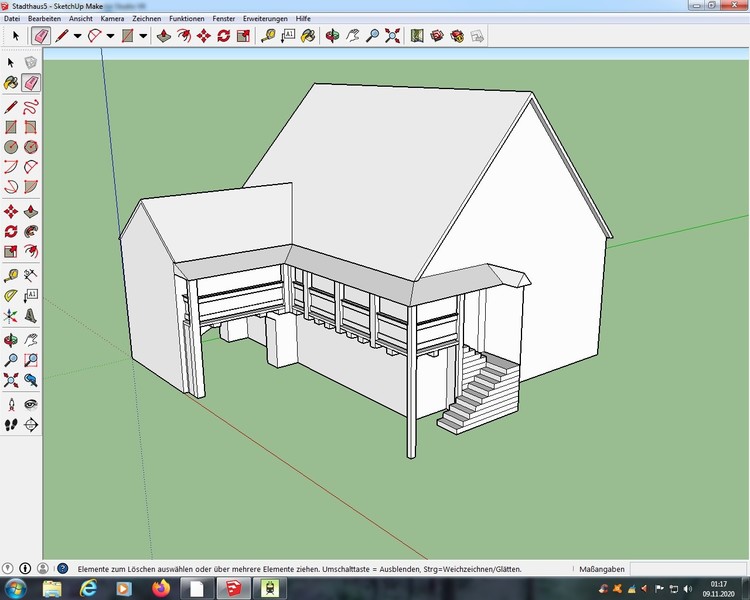Choose the Move tool in top toolbar
The height and width of the screenshot is (600, 750).
pos(204,36)
